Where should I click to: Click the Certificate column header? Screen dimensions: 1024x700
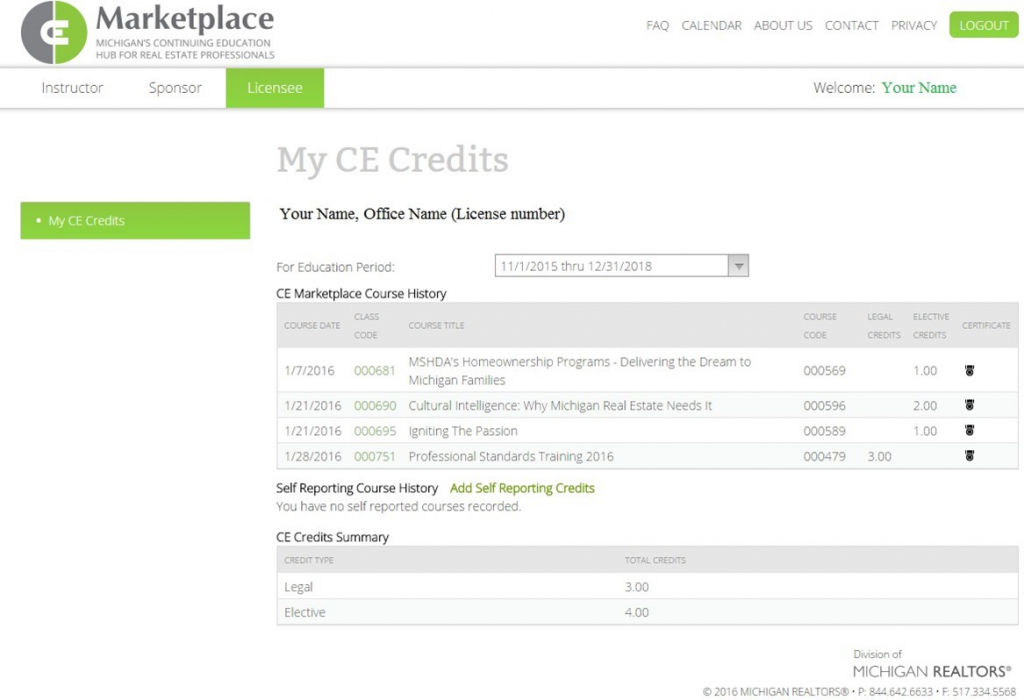point(986,325)
